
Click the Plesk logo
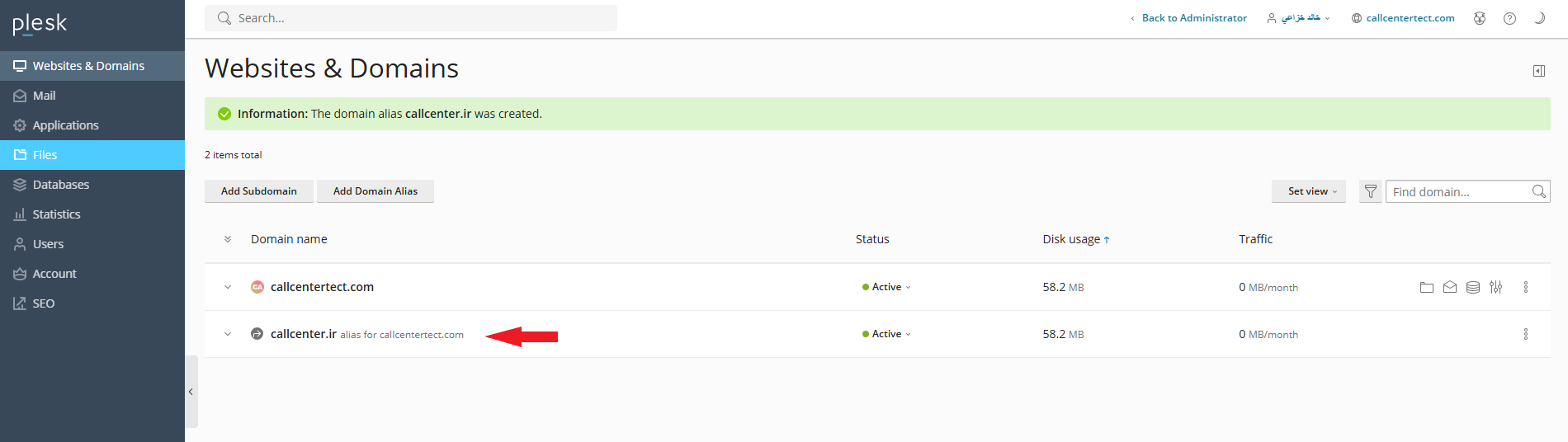point(40,24)
